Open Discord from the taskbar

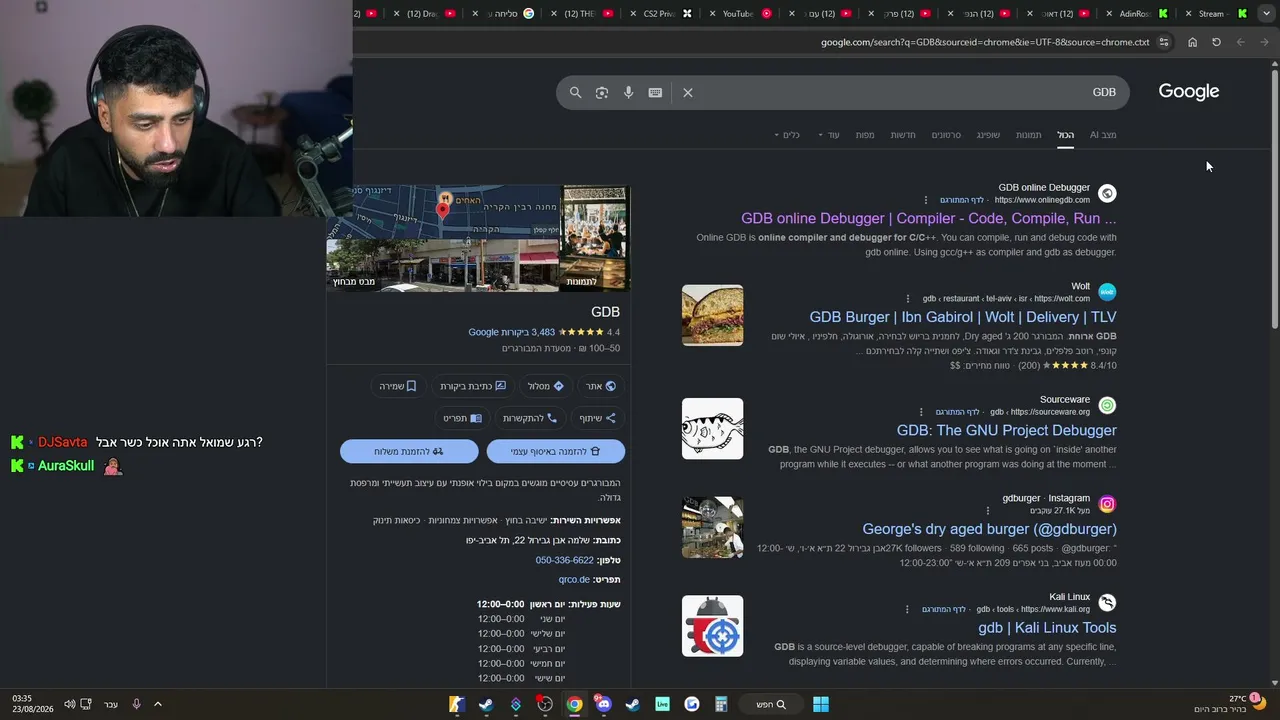tap(603, 704)
